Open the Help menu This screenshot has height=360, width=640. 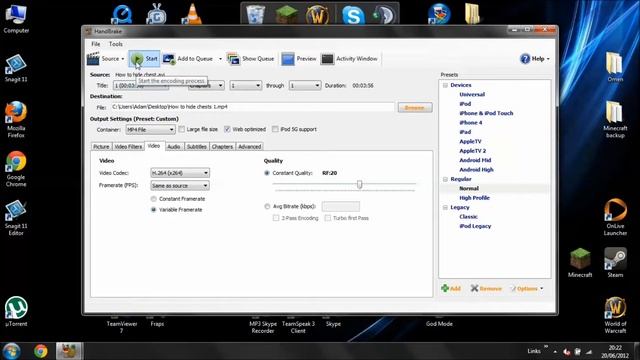click(535, 59)
